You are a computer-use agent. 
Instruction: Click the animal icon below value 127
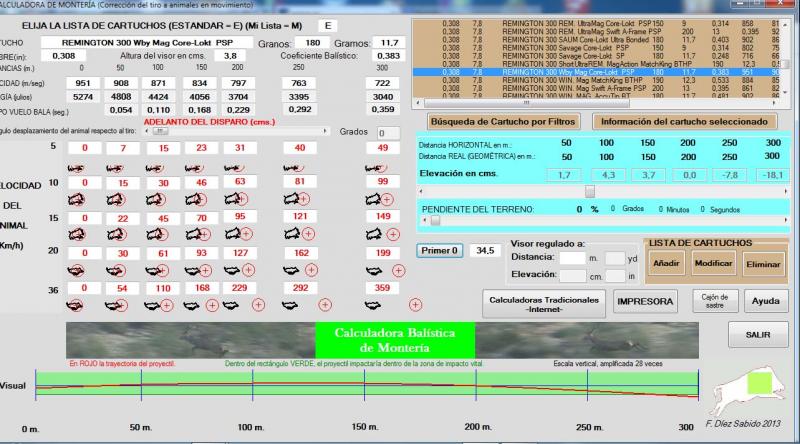click(x=228, y=270)
